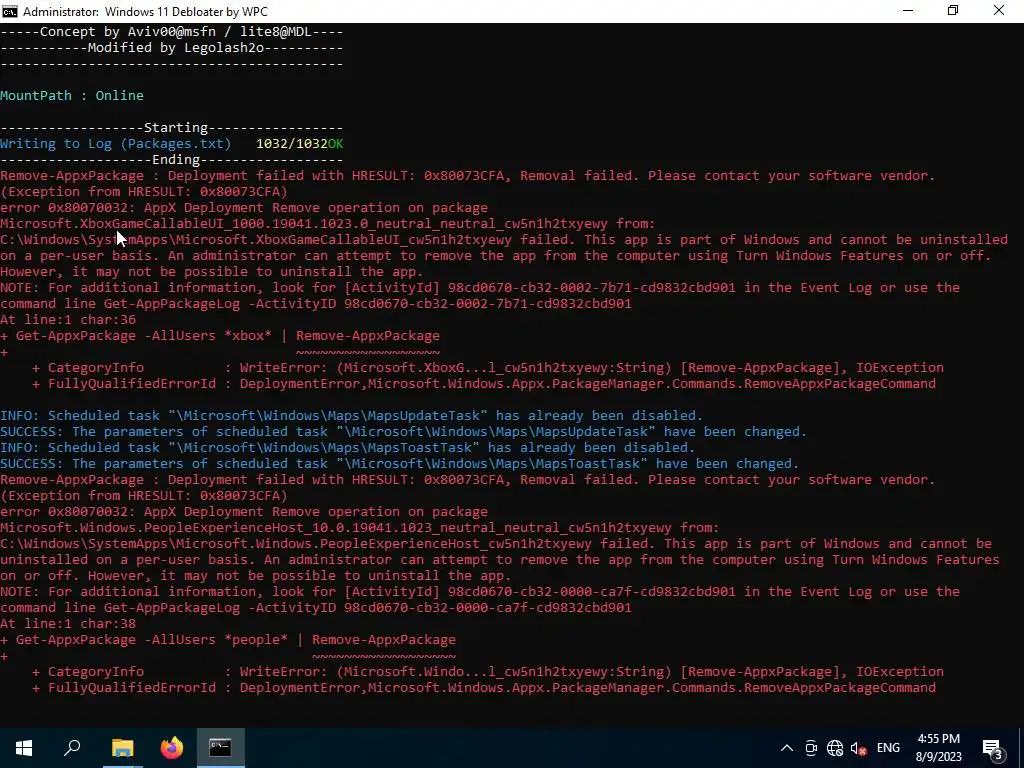Open the Meet Now tray icon
This screenshot has height=768, width=1024.
[x=811, y=748]
